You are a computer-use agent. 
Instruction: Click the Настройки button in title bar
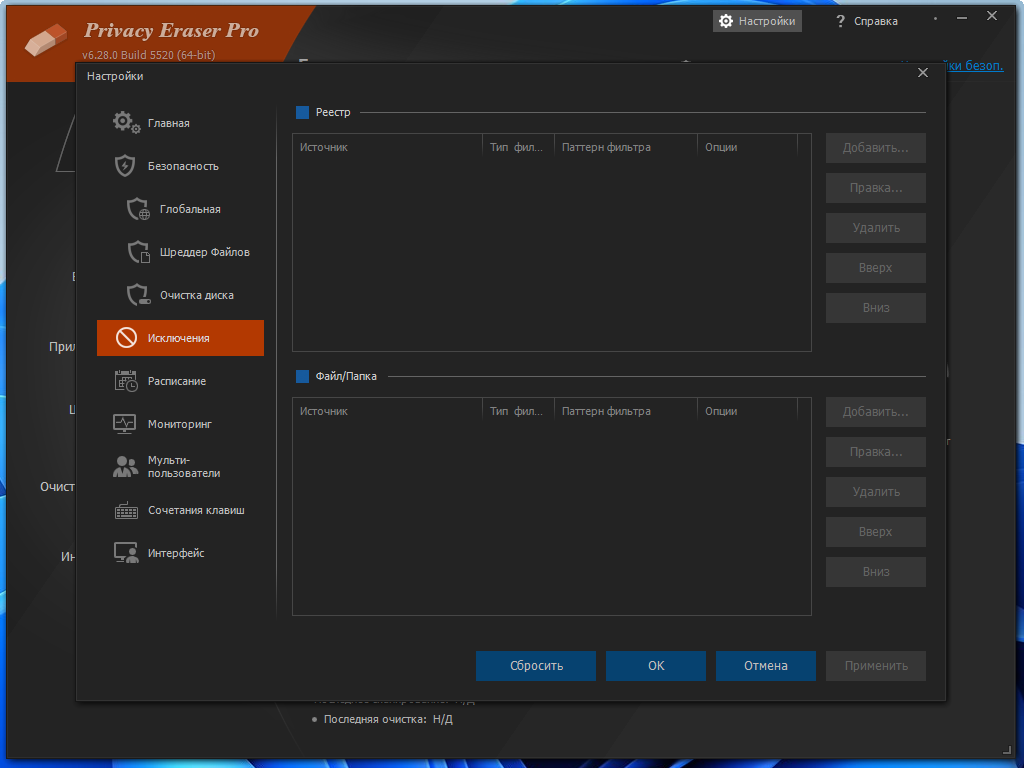pos(757,21)
